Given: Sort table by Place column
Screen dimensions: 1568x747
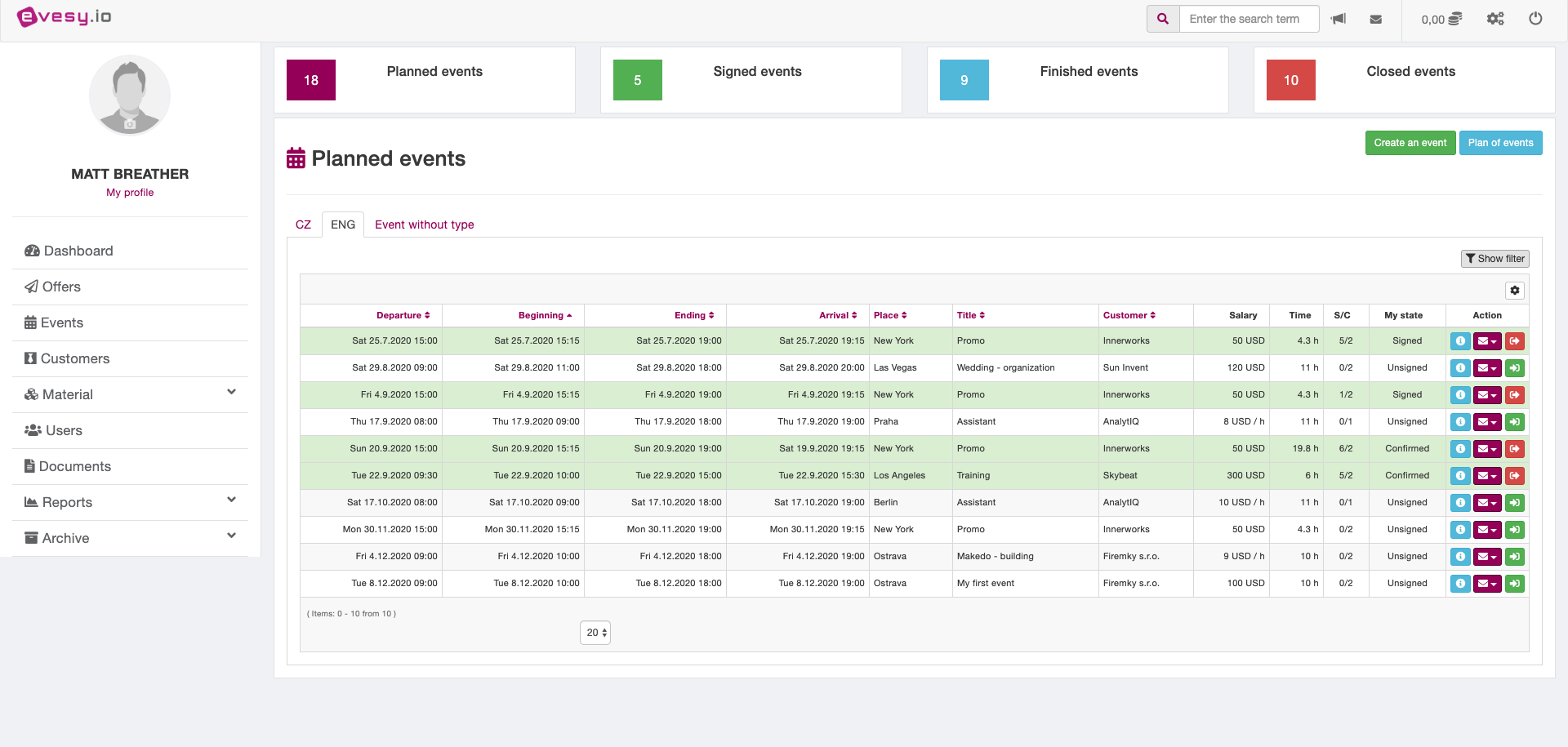Looking at the screenshot, I should 890,316.
